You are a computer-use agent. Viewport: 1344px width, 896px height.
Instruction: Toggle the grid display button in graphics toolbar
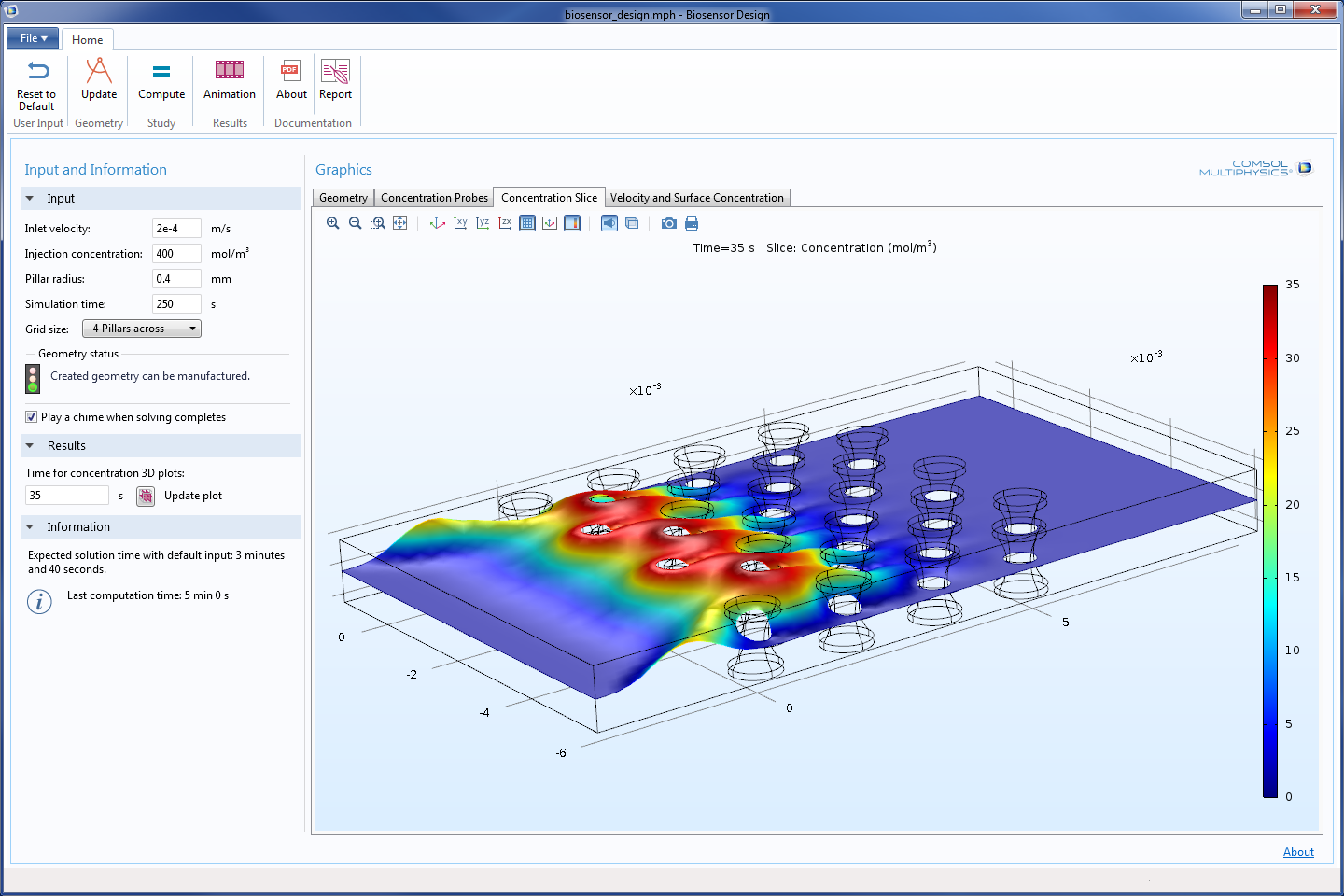click(x=527, y=223)
